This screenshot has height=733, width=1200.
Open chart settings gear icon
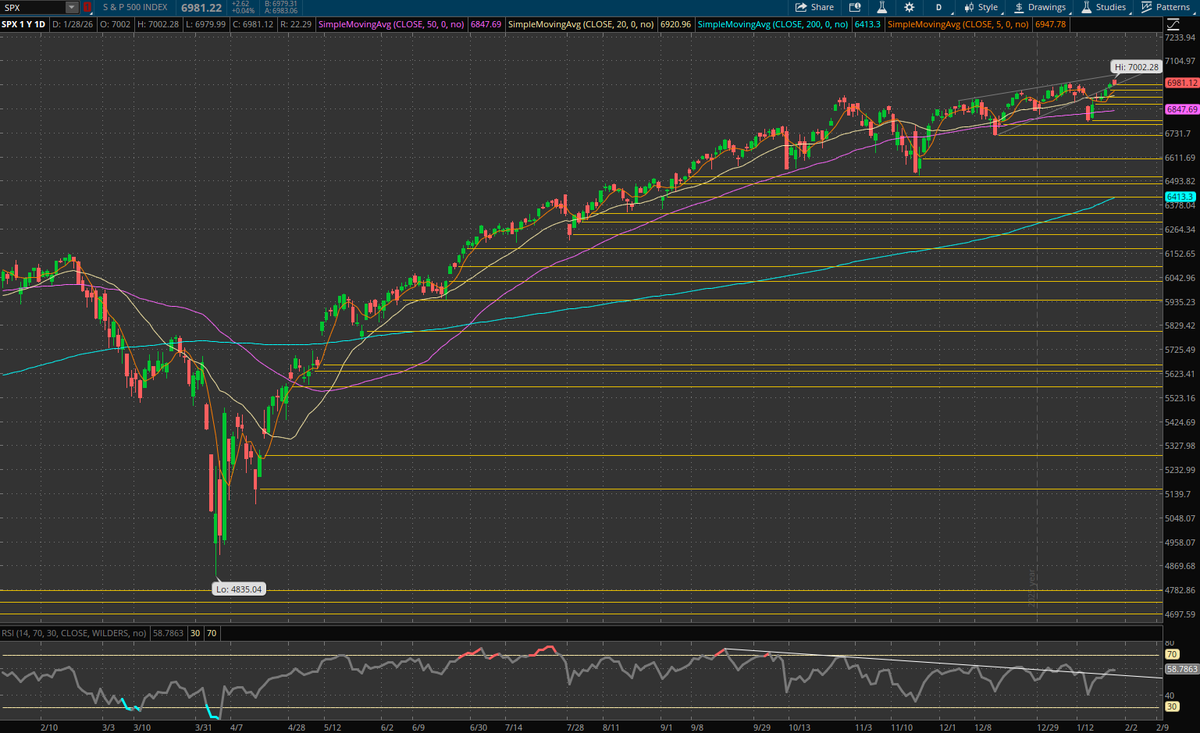coord(910,7)
